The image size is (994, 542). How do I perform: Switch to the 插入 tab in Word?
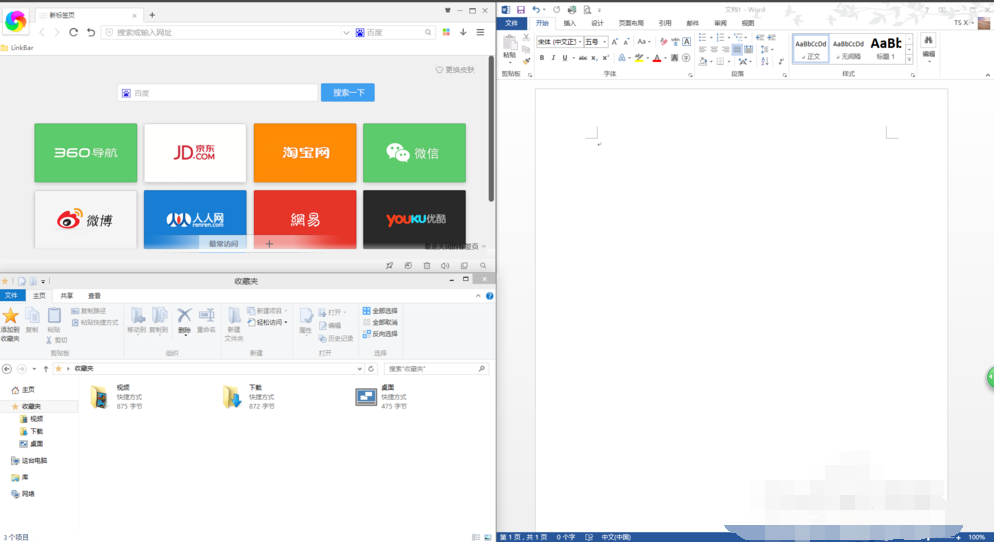569,22
